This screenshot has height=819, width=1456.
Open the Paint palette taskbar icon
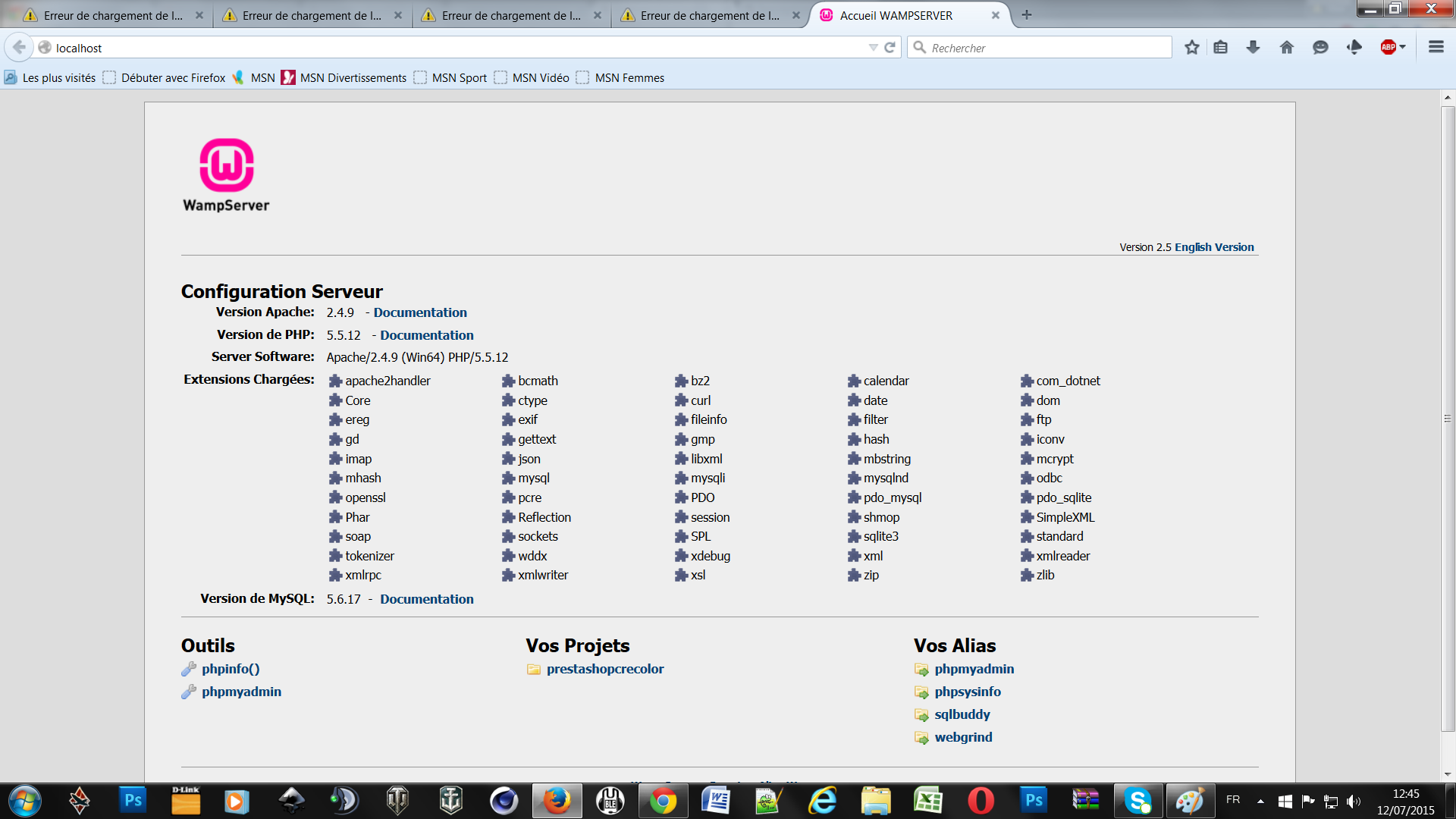pyautogui.click(x=1189, y=801)
